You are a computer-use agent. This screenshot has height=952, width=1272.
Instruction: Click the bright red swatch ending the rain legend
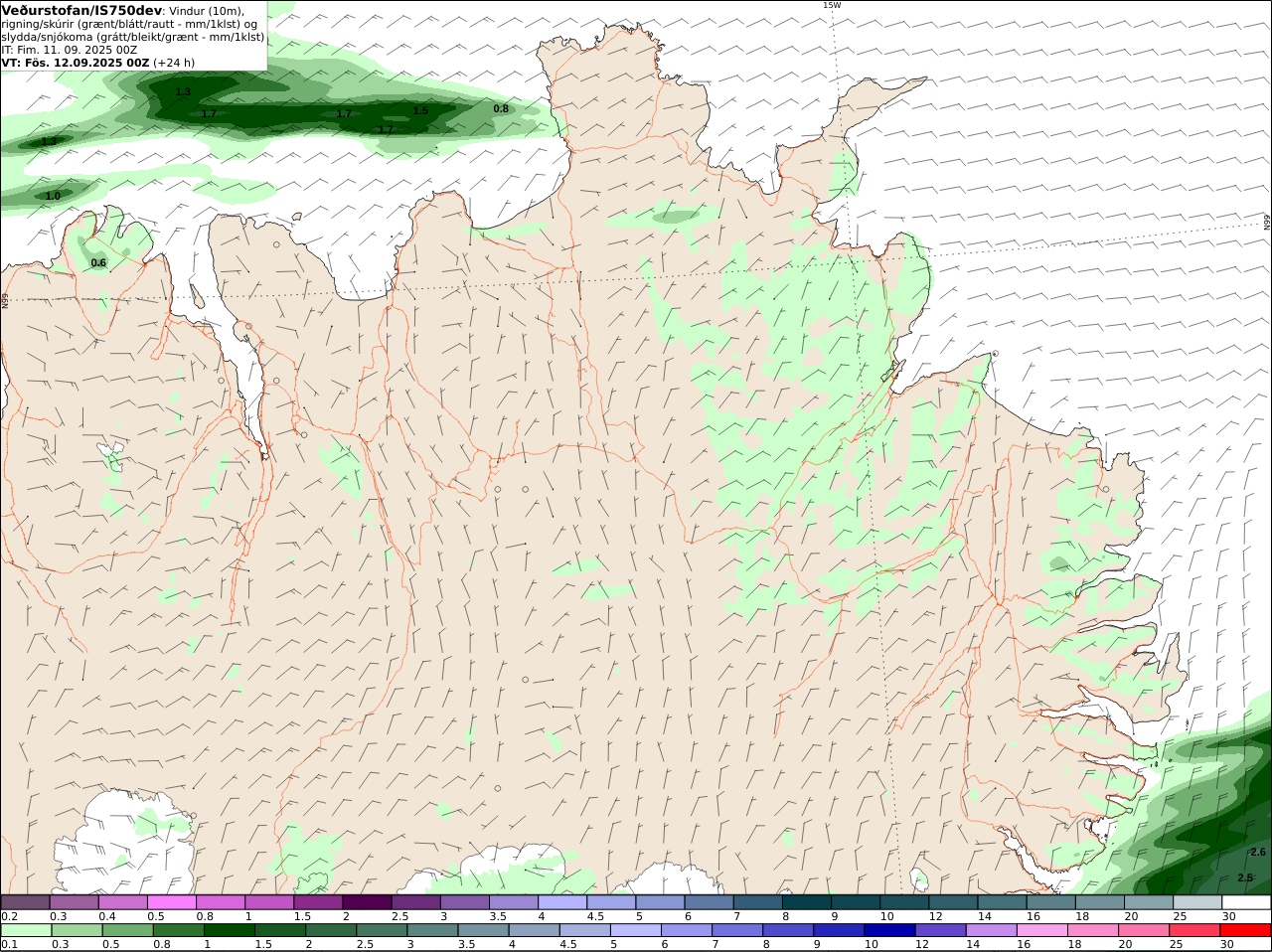(1246, 931)
